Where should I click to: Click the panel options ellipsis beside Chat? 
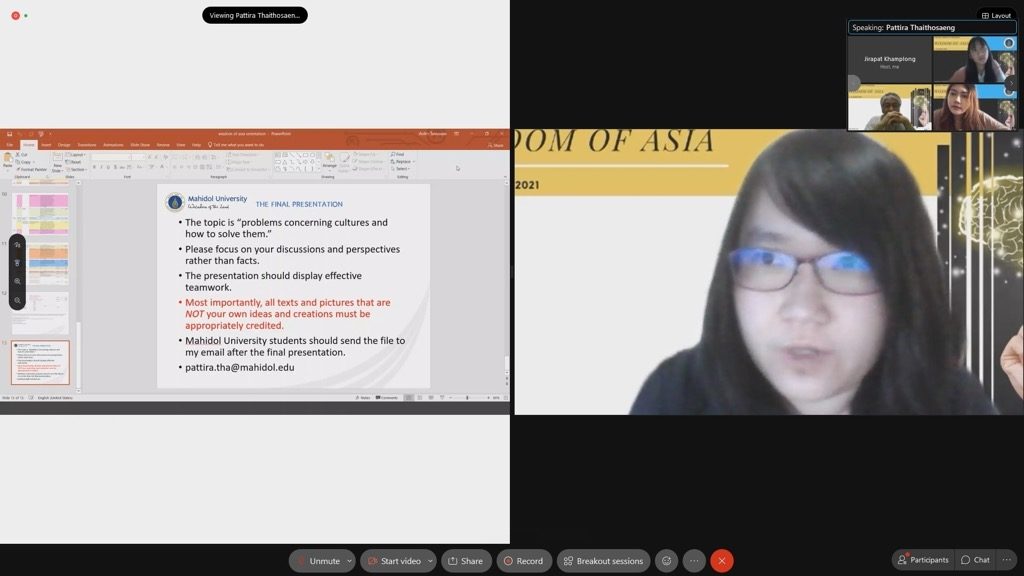click(1006, 560)
